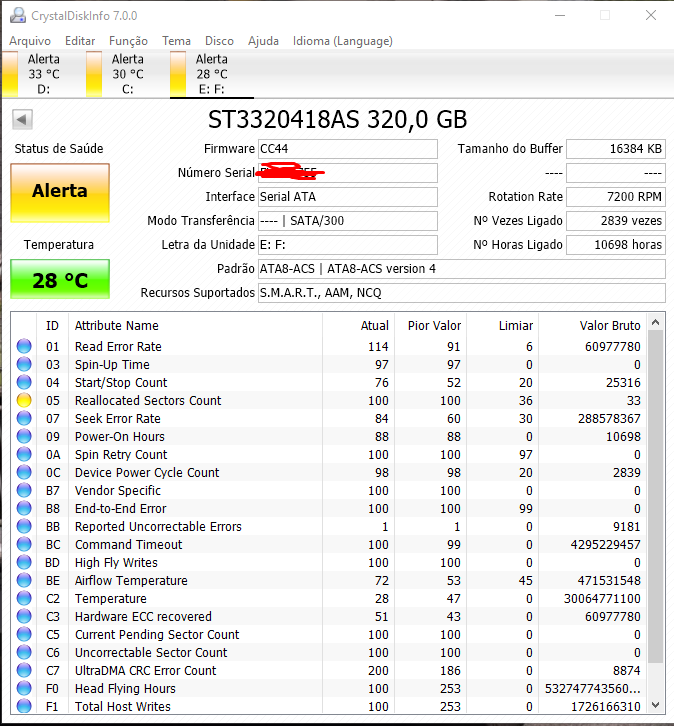The width and height of the screenshot is (674, 726).
Task: Click the blue status icon for UltraDMA CRC Error Count
Action: [24, 670]
